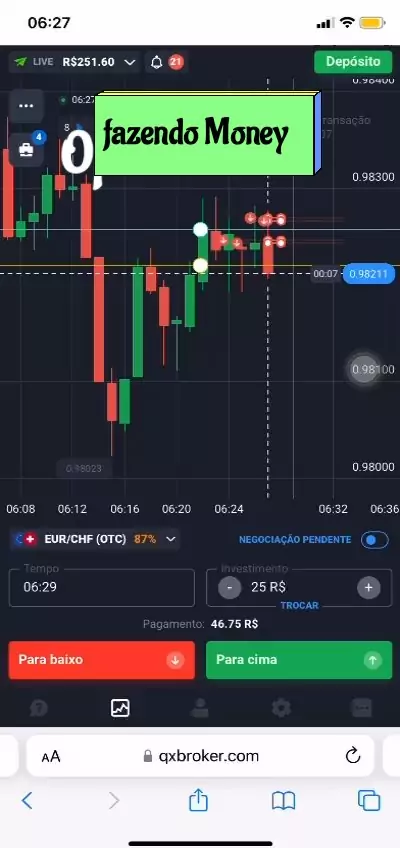This screenshot has width=400, height=848.
Task: Reload the page in Safari
Action: tap(353, 755)
